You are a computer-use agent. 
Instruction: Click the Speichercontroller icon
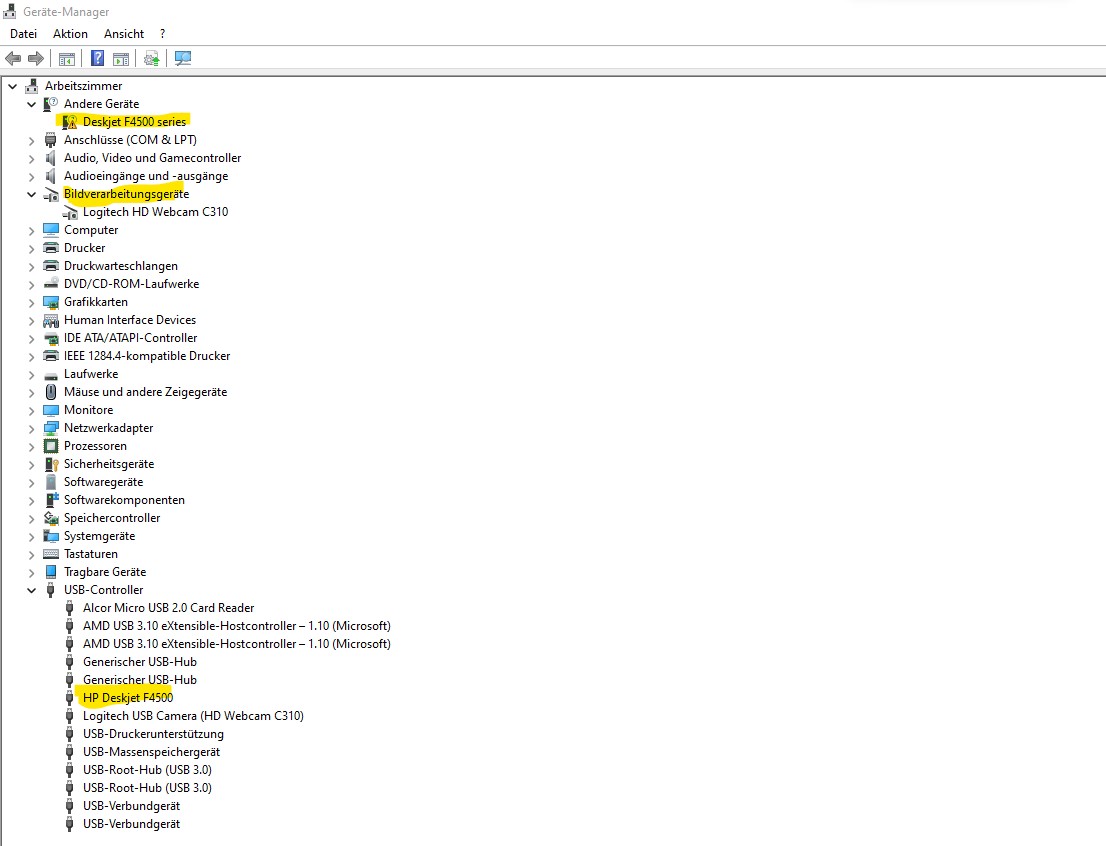[51, 518]
